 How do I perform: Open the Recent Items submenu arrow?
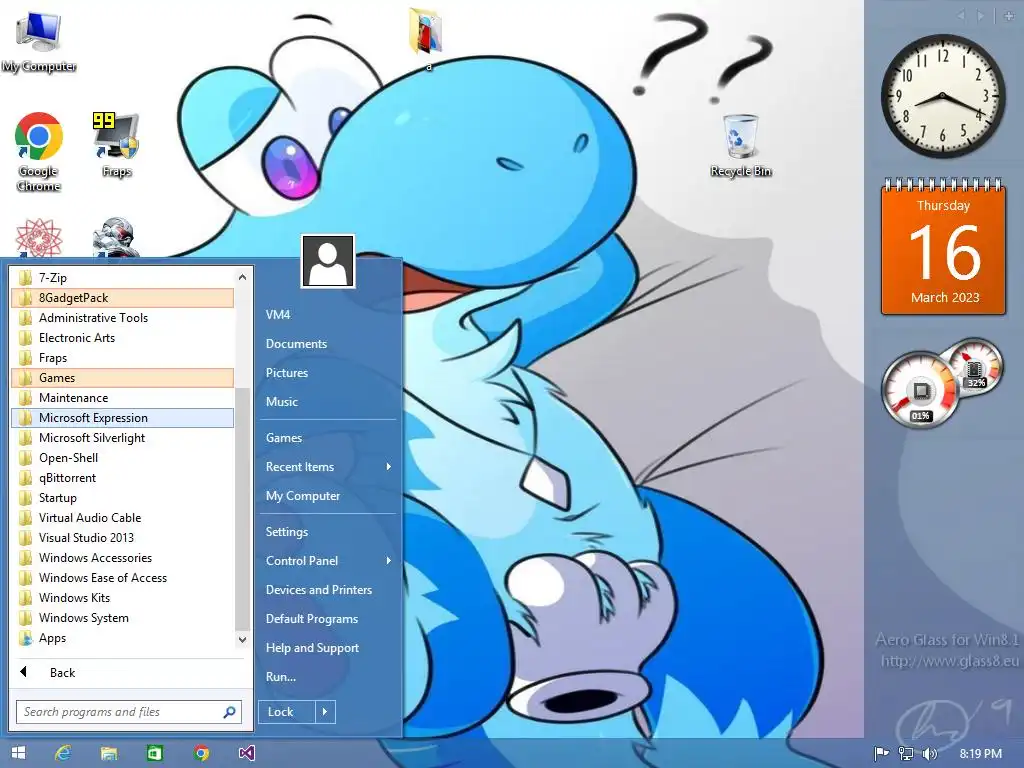389,466
